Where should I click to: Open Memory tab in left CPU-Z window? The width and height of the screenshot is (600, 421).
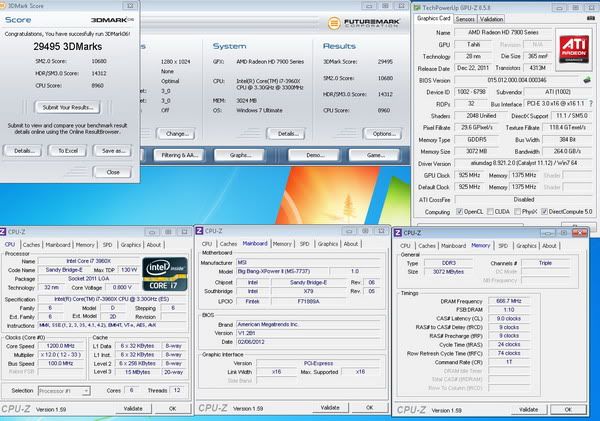click(85, 245)
